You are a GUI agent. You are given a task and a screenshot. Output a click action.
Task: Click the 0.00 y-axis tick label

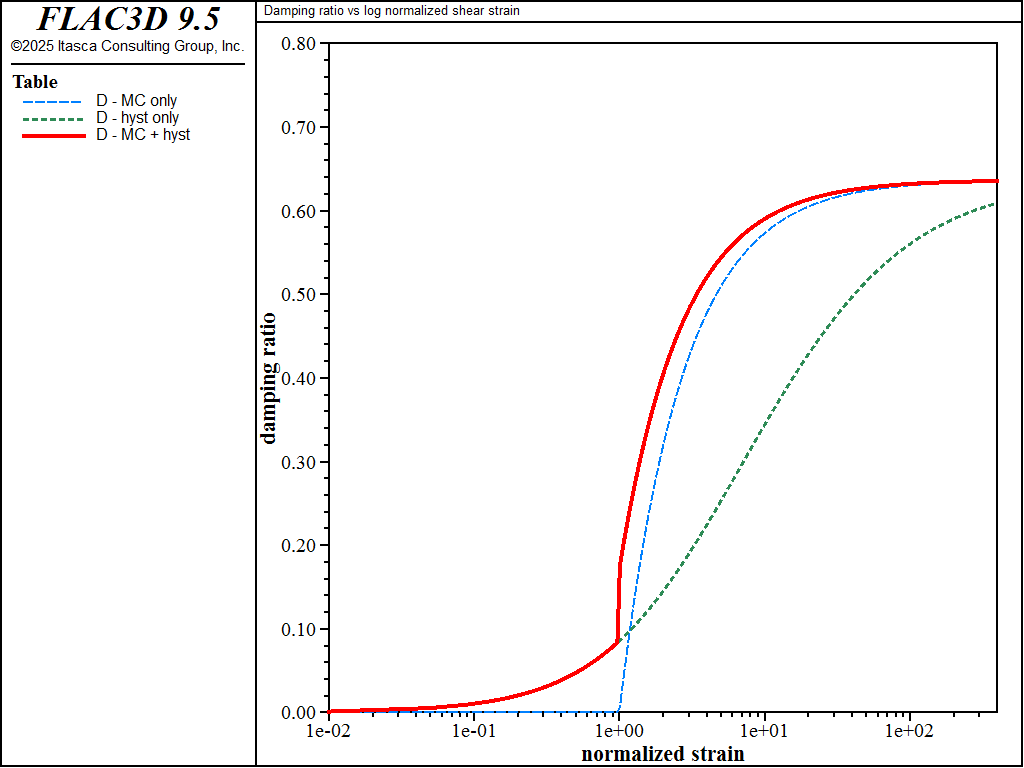(x=298, y=712)
